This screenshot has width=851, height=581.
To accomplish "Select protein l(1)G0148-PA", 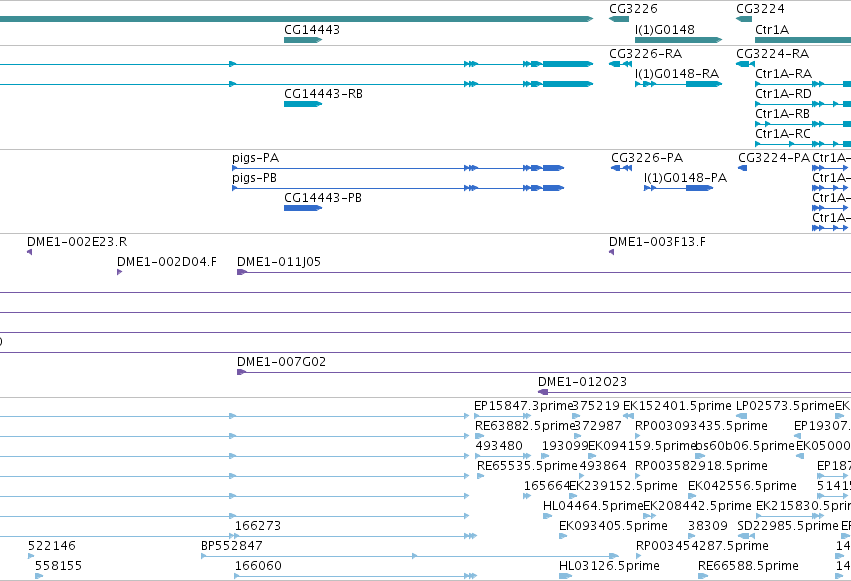I will click(x=678, y=188).
